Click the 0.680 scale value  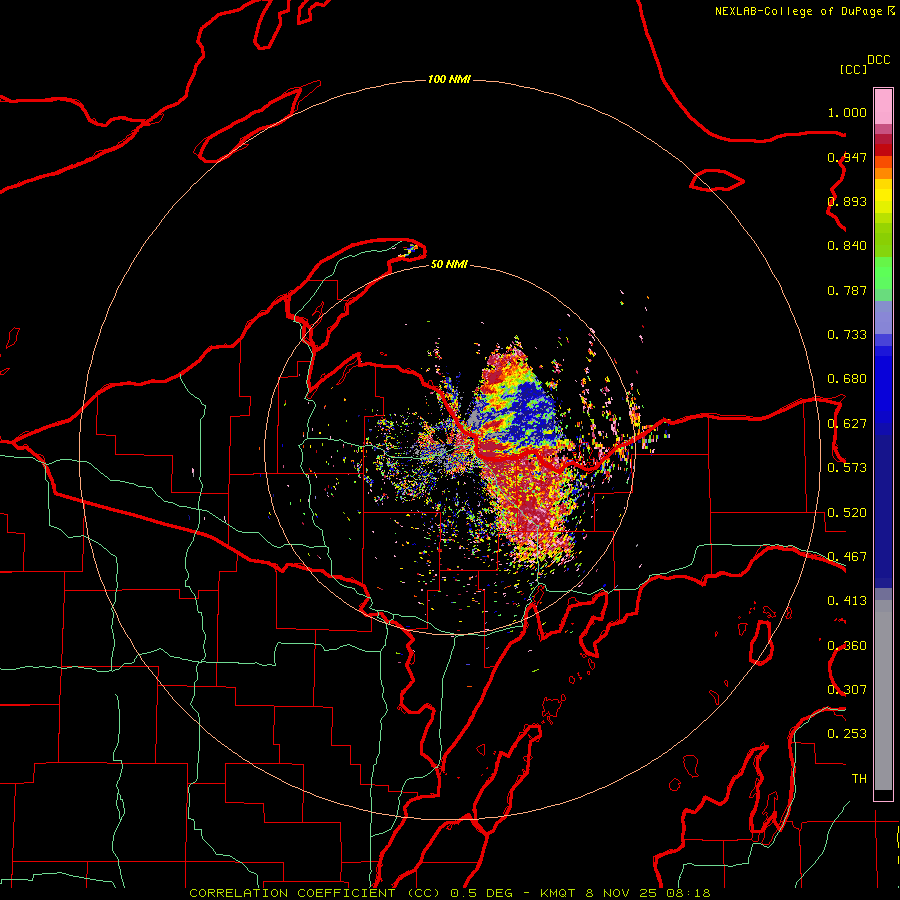[847, 379]
